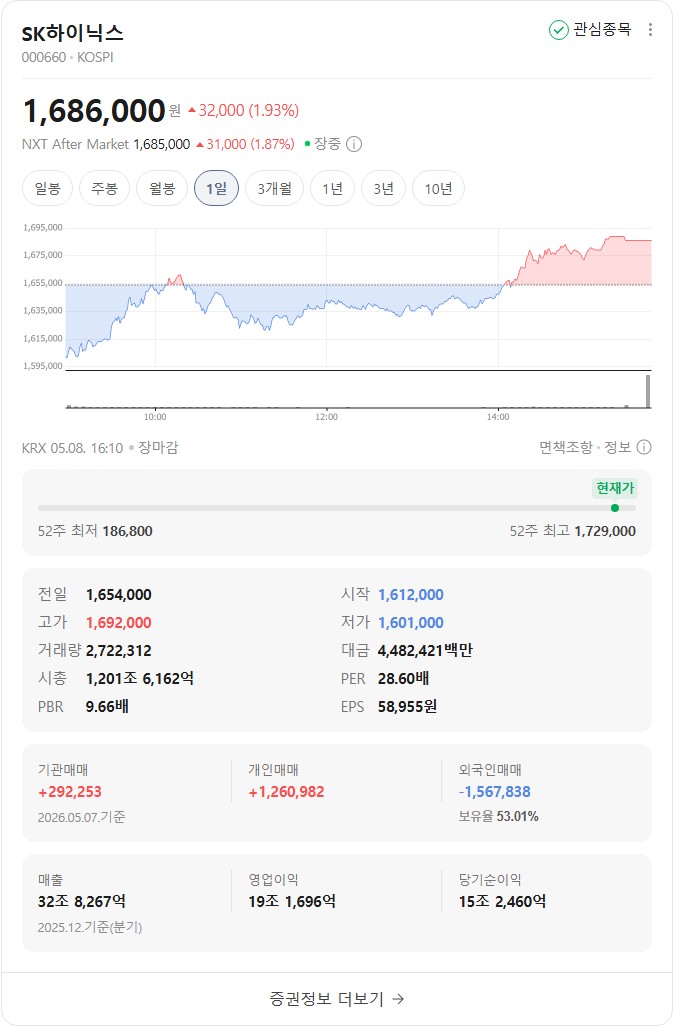Click the 당기순이익 value 15조 2,460억
673x1026 pixels.
tap(502, 902)
